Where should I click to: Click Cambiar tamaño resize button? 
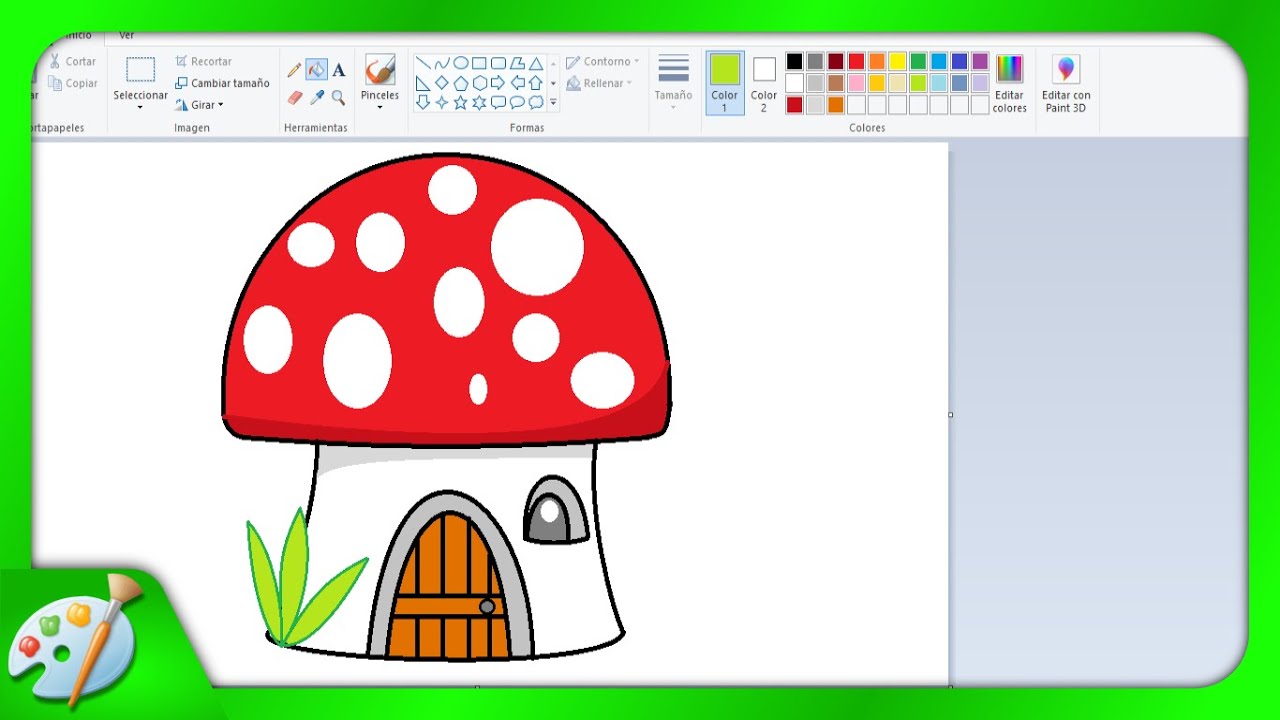tap(222, 84)
